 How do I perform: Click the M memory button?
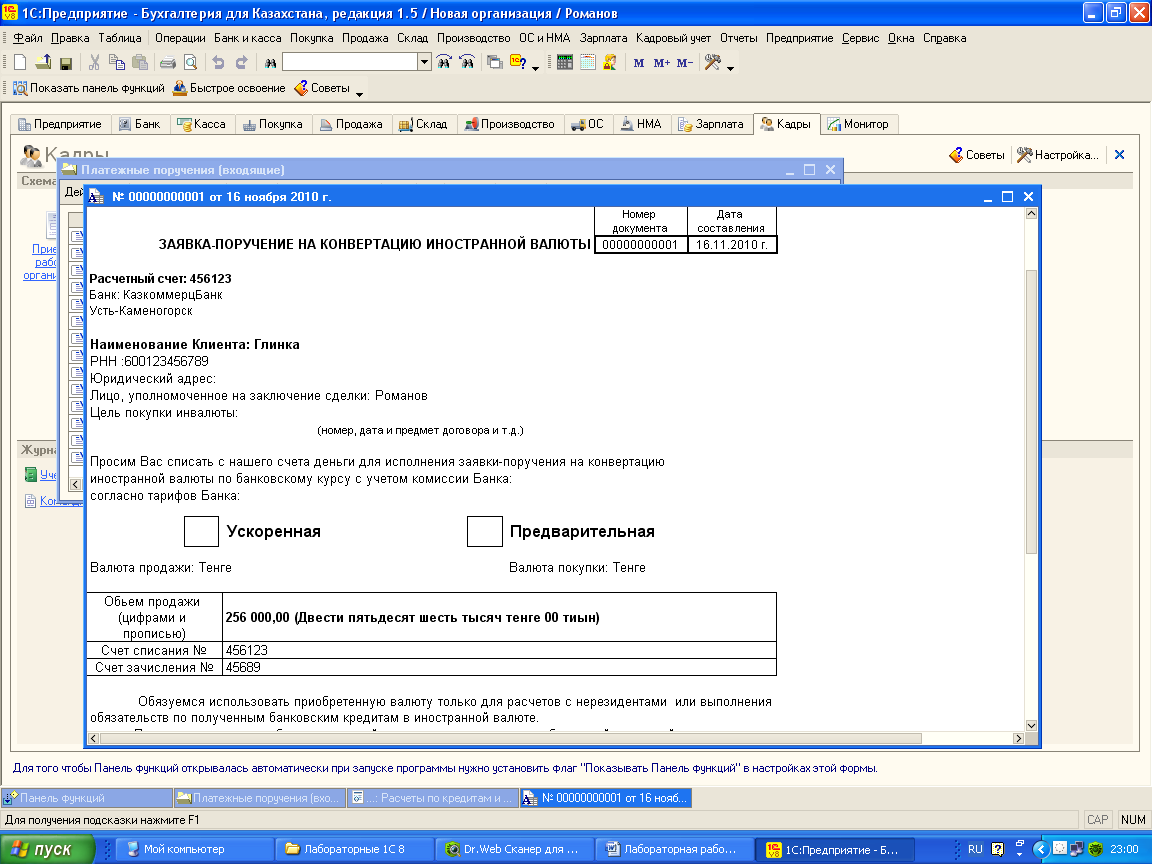638,63
